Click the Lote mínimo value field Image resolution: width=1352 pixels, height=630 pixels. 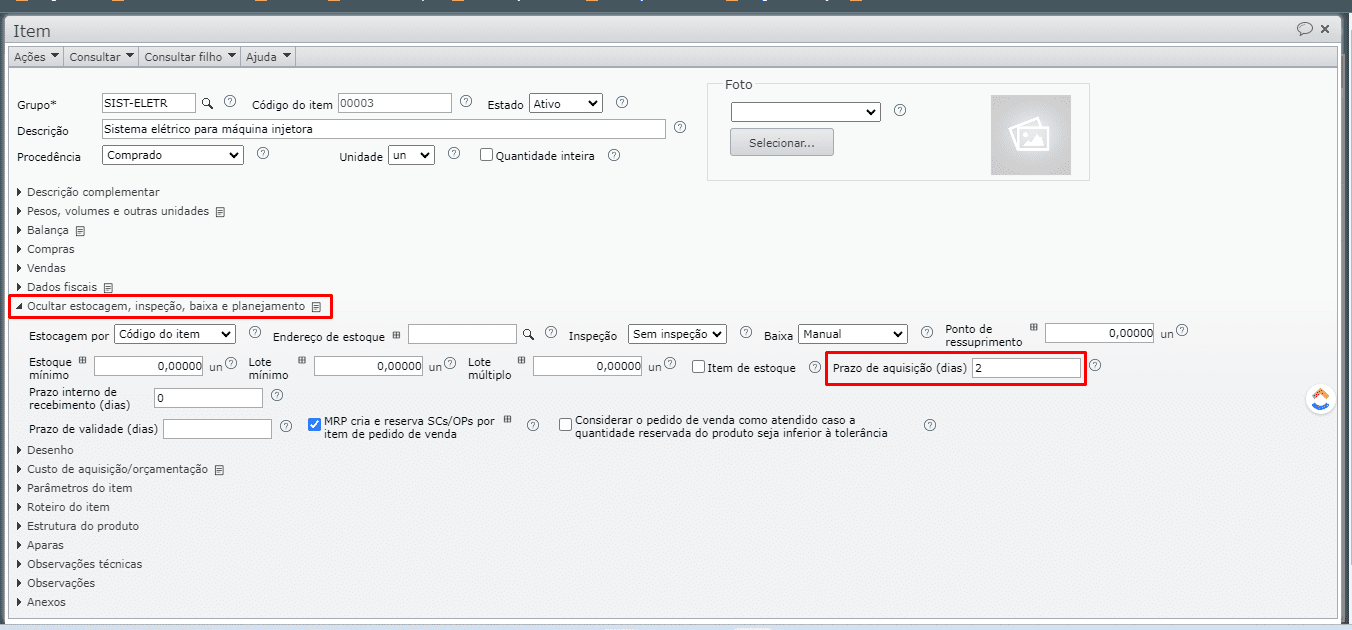point(369,367)
